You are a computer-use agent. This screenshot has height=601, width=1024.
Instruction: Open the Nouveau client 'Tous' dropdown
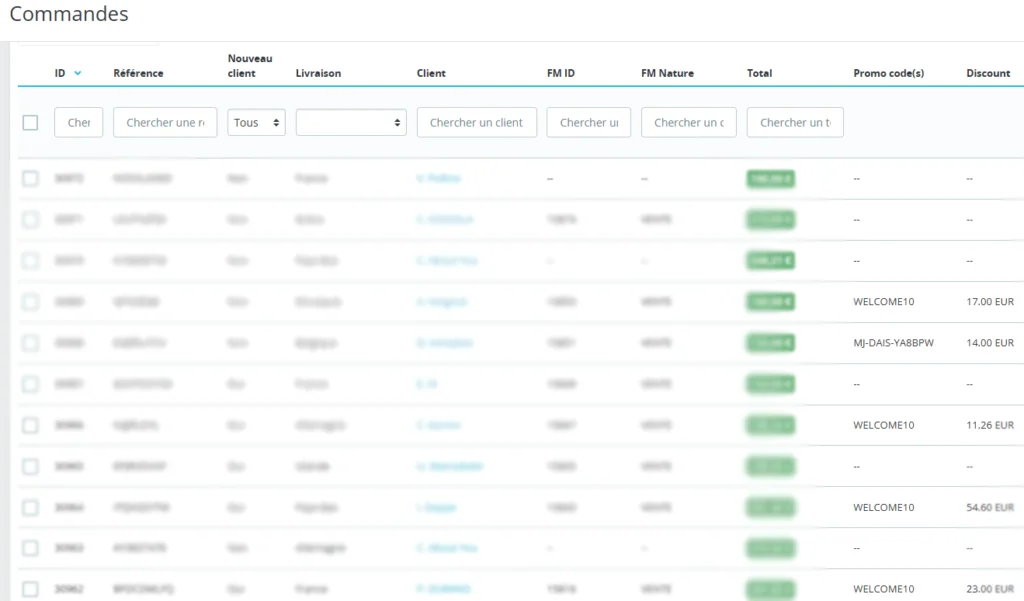click(256, 122)
